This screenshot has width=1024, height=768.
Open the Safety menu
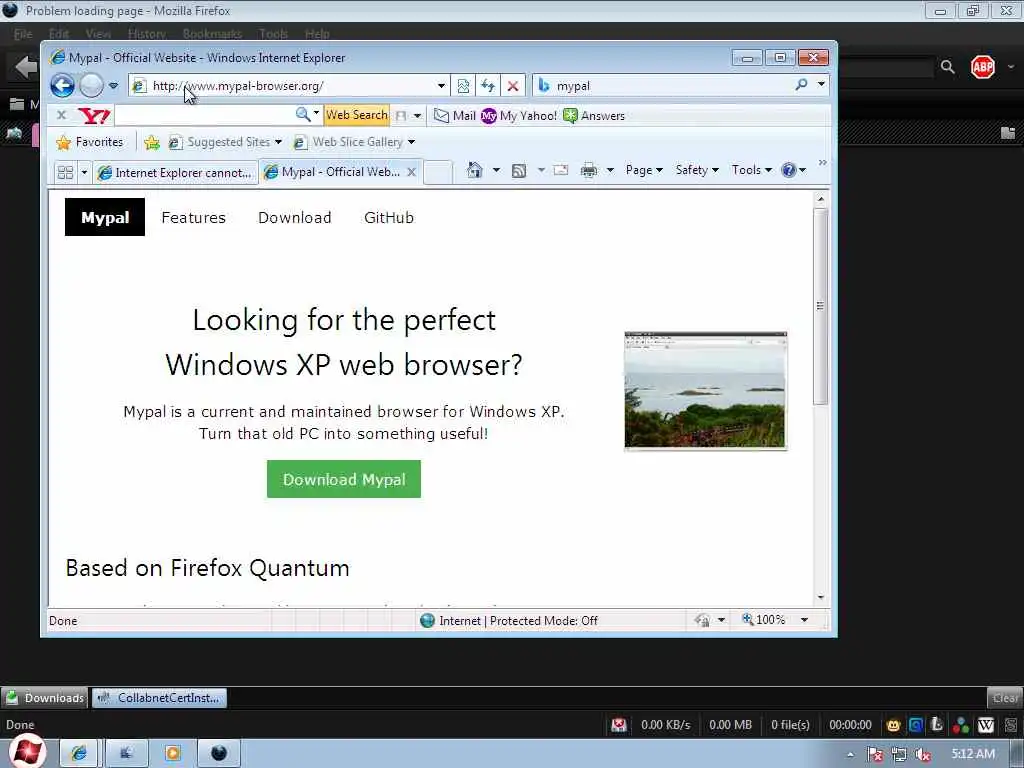(x=697, y=170)
